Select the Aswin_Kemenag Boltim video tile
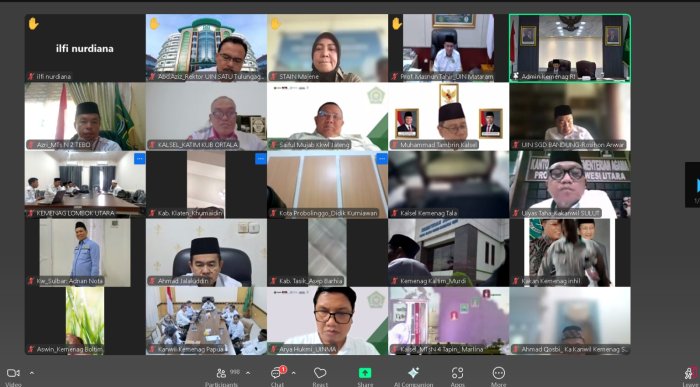 [85, 320]
